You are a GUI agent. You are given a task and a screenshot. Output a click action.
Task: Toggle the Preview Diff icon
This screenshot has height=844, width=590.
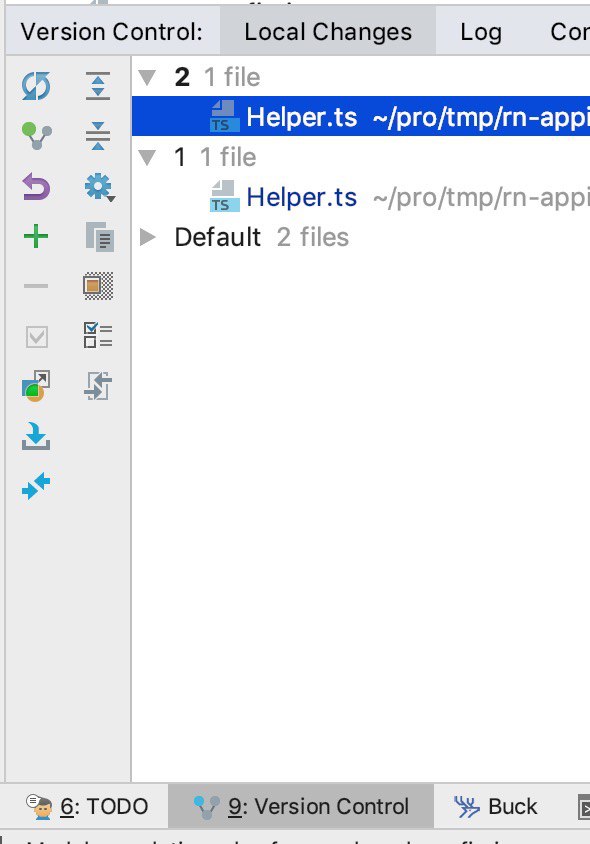tap(99, 286)
